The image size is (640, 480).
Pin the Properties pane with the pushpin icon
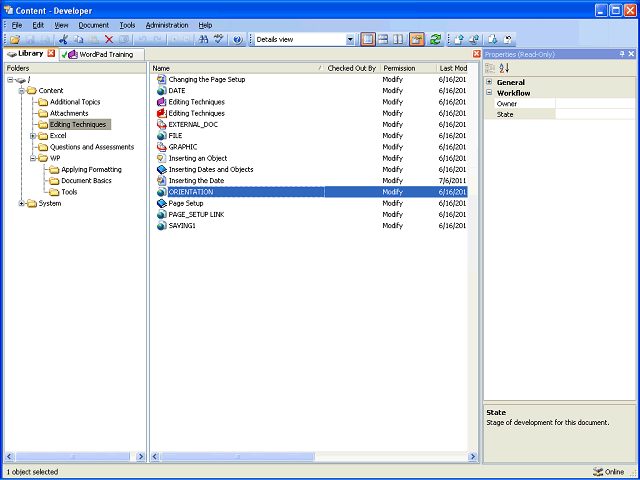(622, 54)
